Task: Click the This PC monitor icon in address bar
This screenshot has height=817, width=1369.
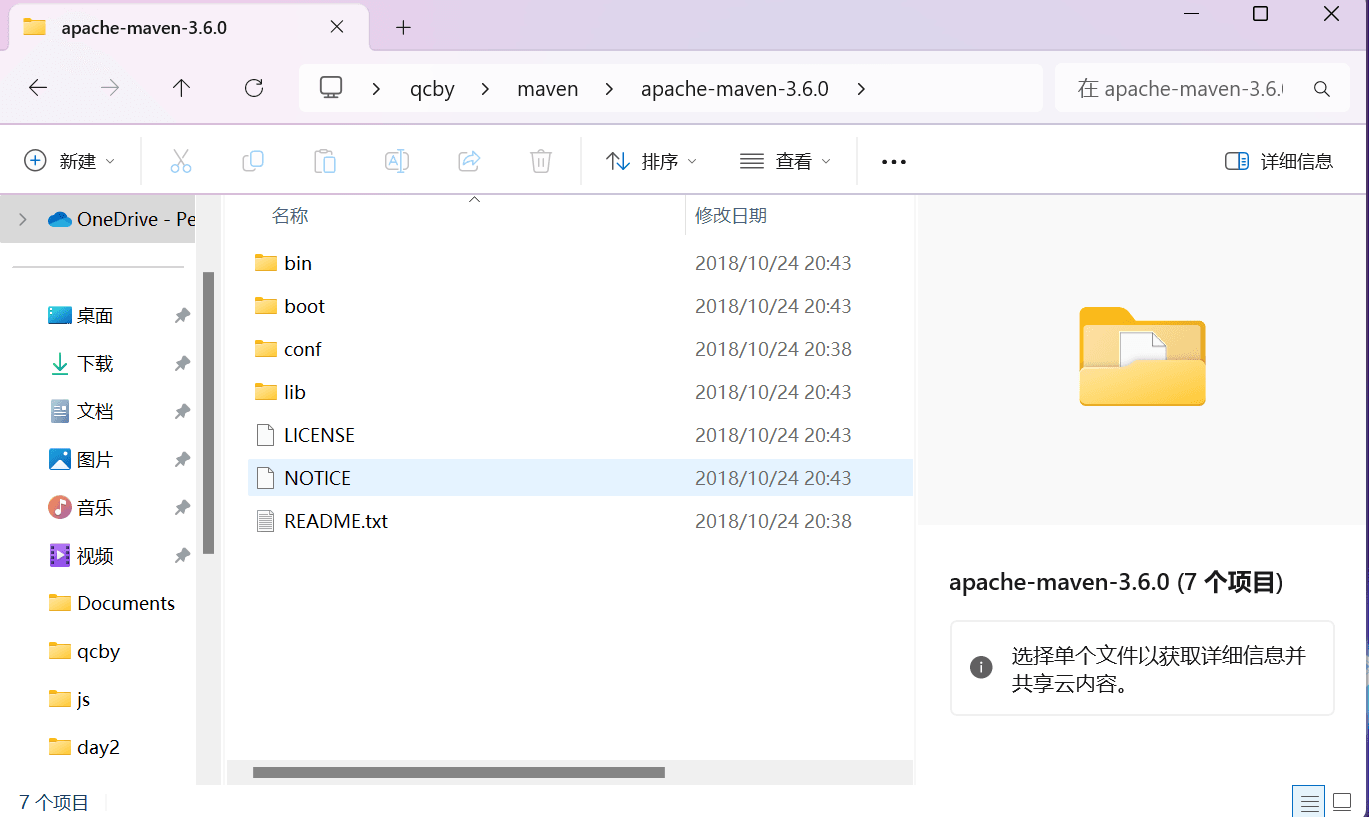Action: (x=331, y=88)
